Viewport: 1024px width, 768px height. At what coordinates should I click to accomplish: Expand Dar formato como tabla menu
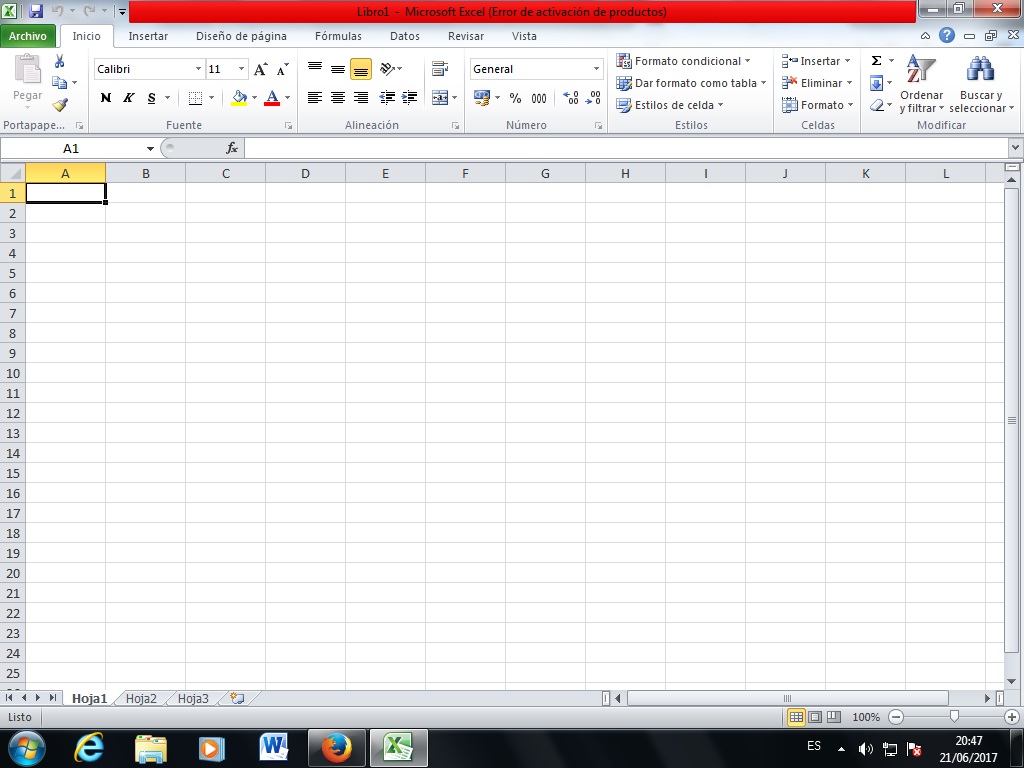tap(691, 83)
